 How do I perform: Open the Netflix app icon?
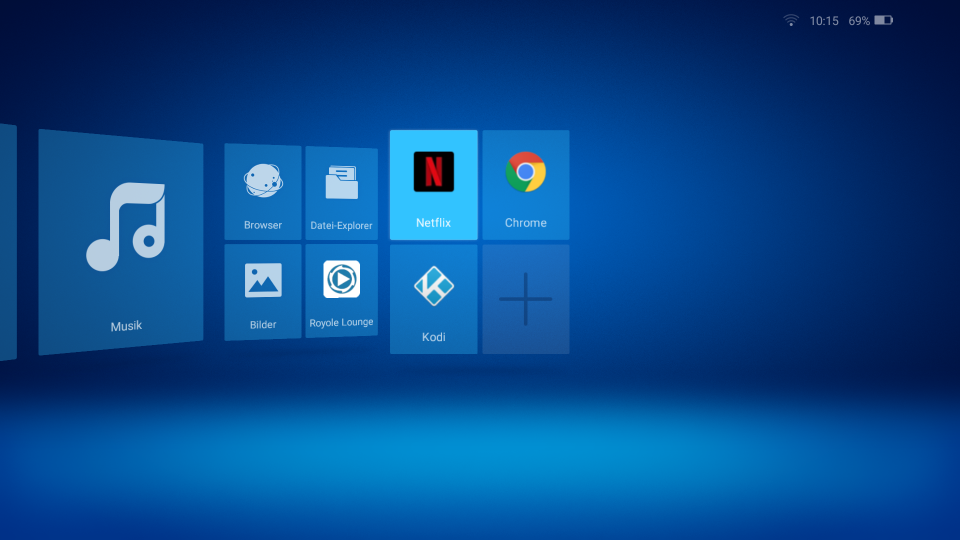click(433, 172)
